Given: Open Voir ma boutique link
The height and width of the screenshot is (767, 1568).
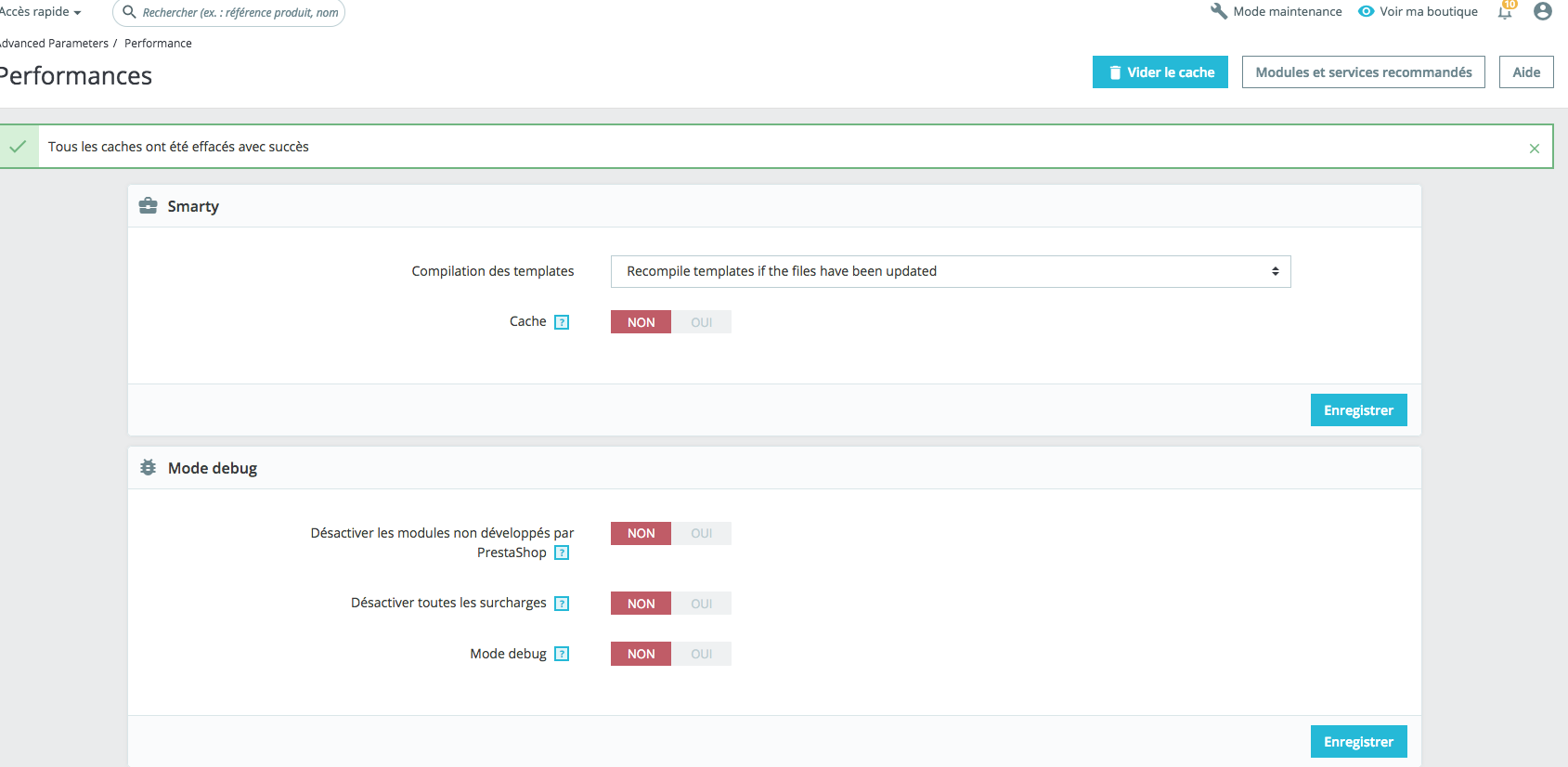Looking at the screenshot, I should click(1418, 11).
